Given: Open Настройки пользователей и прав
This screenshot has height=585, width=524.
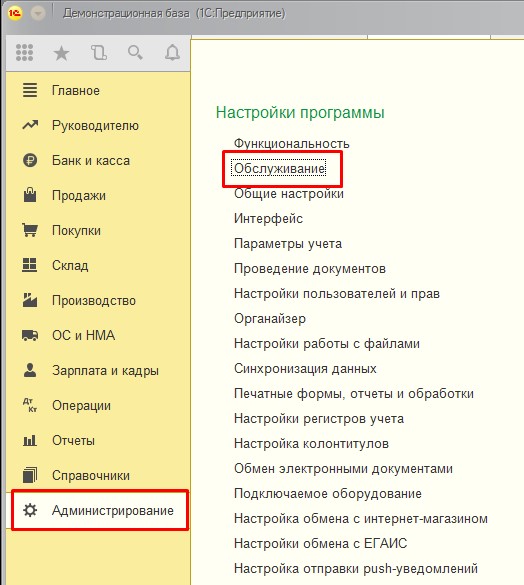Looking at the screenshot, I should pos(337,294).
